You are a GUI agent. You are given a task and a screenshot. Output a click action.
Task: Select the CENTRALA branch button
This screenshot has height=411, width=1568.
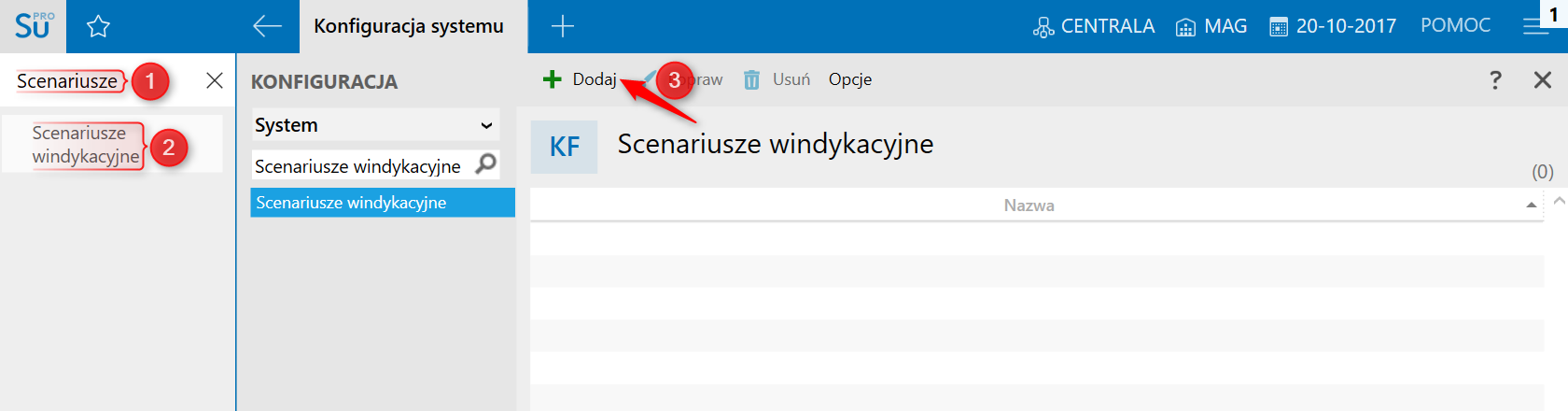point(1094,26)
